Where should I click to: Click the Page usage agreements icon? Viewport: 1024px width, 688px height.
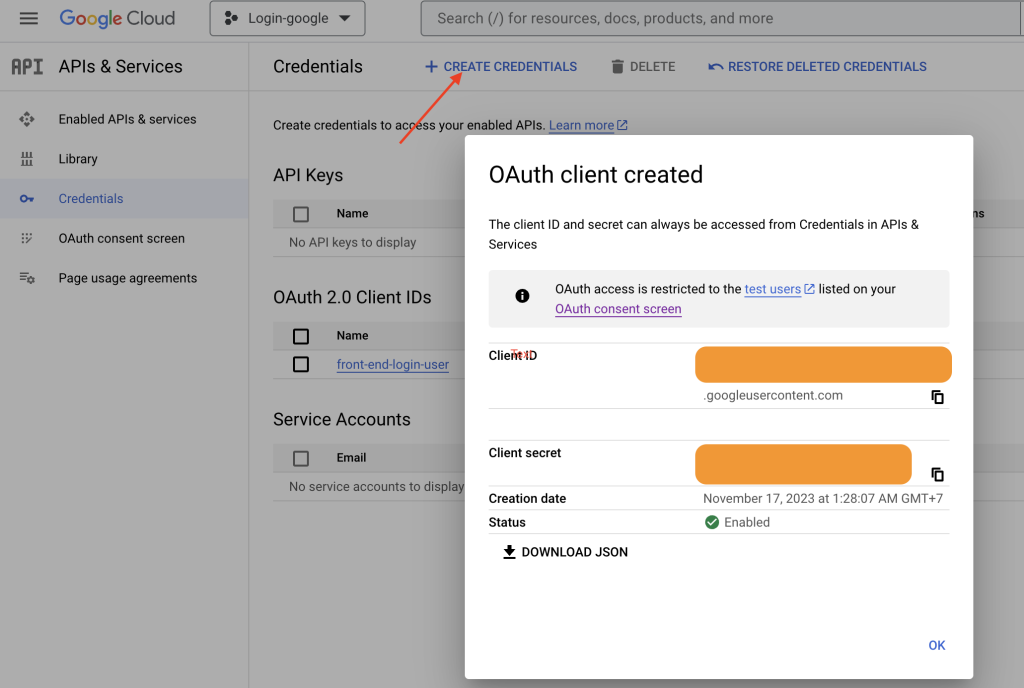click(x=27, y=278)
